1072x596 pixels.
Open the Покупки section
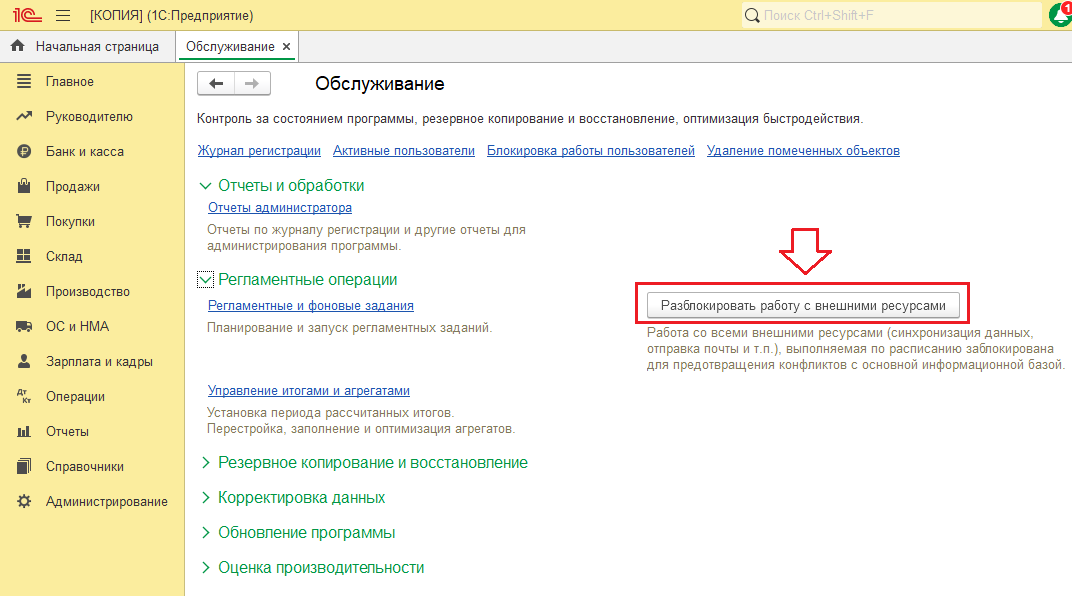(x=70, y=221)
